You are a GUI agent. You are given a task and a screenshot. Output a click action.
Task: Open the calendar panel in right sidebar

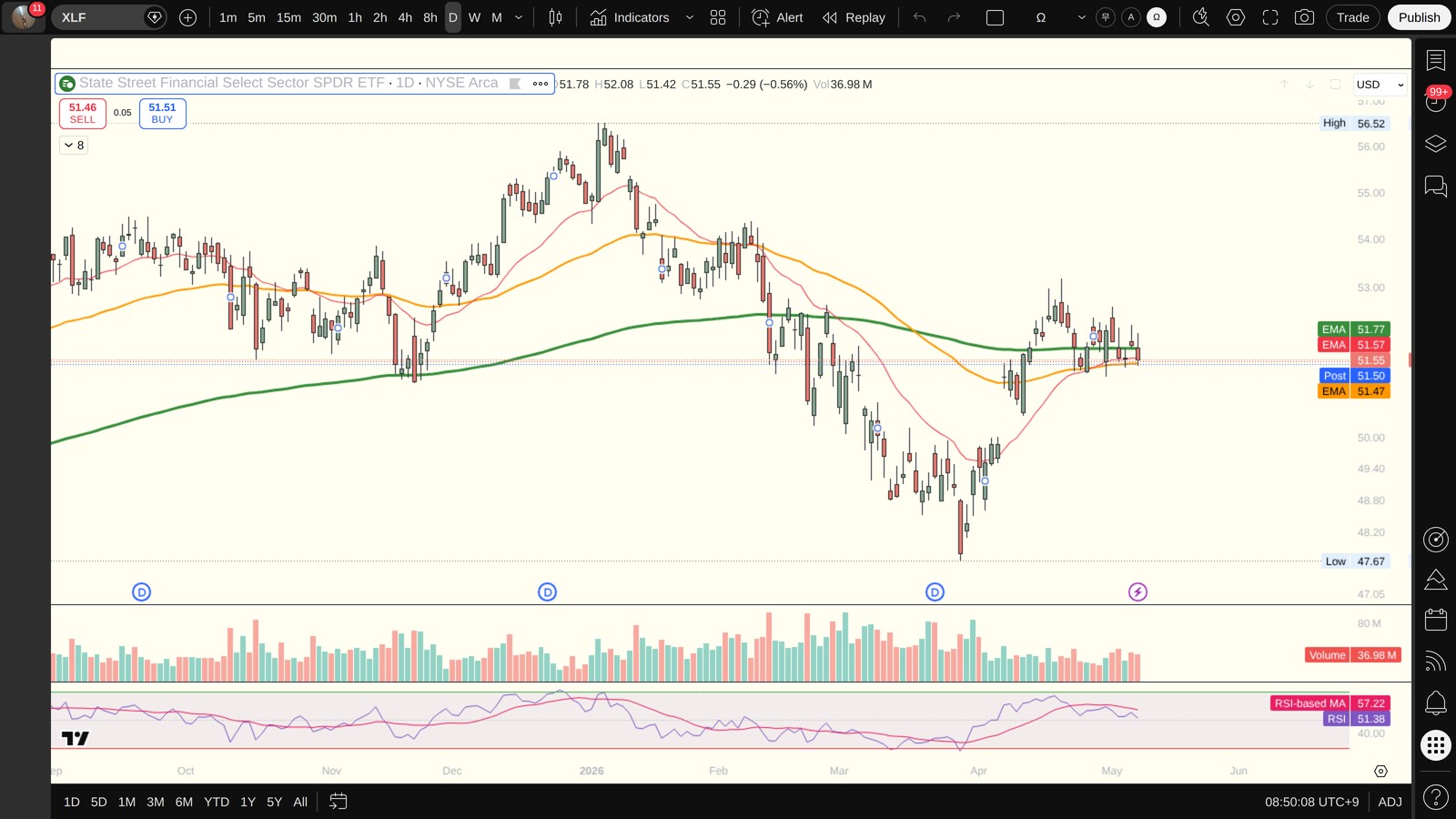click(1436, 620)
